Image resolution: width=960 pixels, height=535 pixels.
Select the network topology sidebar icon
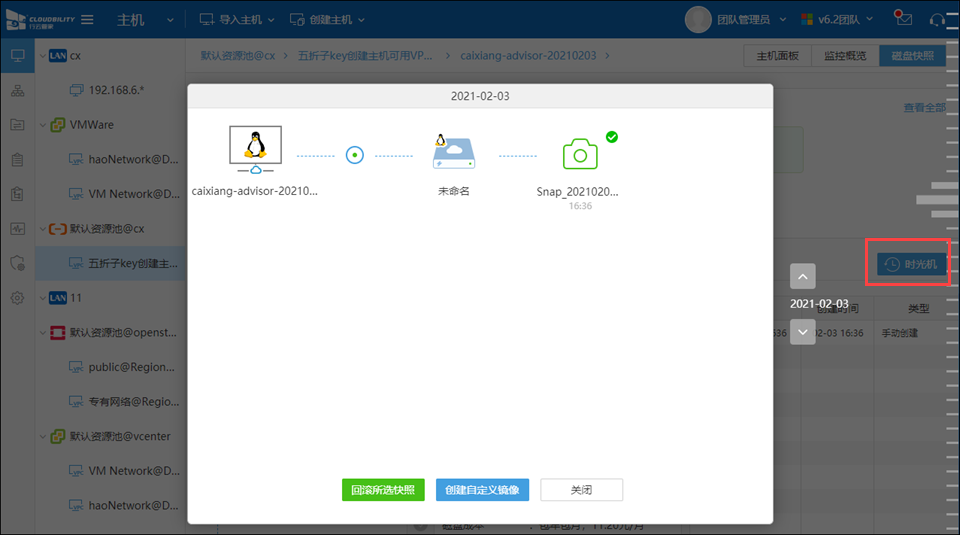click(x=17, y=91)
